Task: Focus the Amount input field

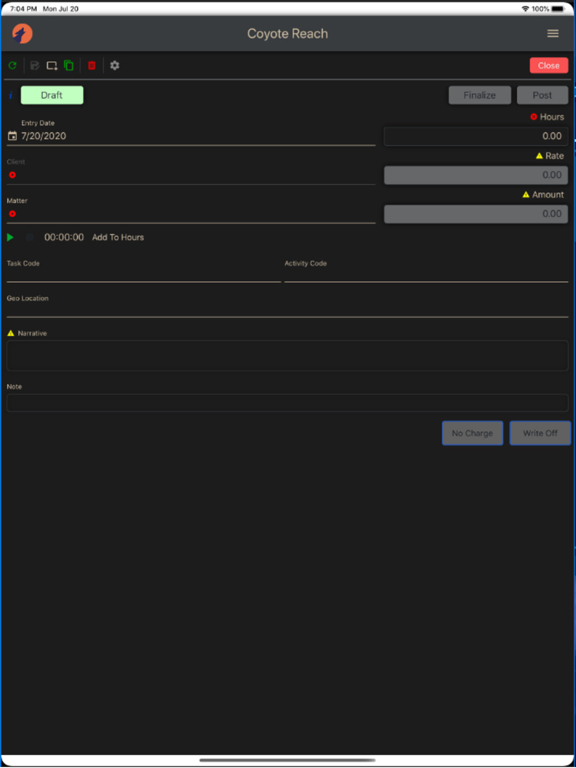Action: [x=476, y=214]
